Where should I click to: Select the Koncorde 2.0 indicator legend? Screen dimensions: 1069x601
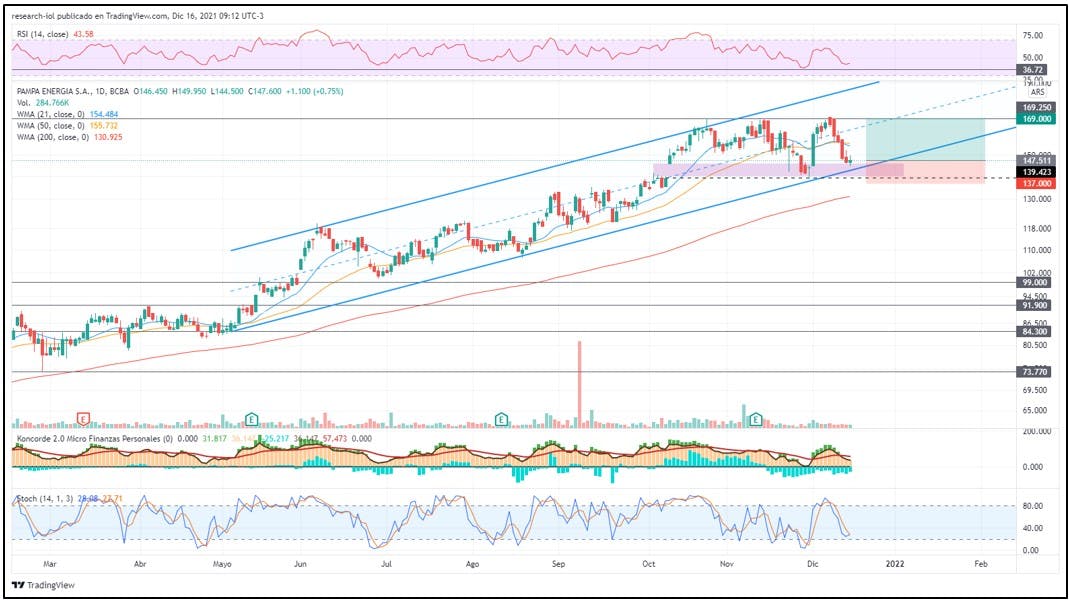click(194, 439)
